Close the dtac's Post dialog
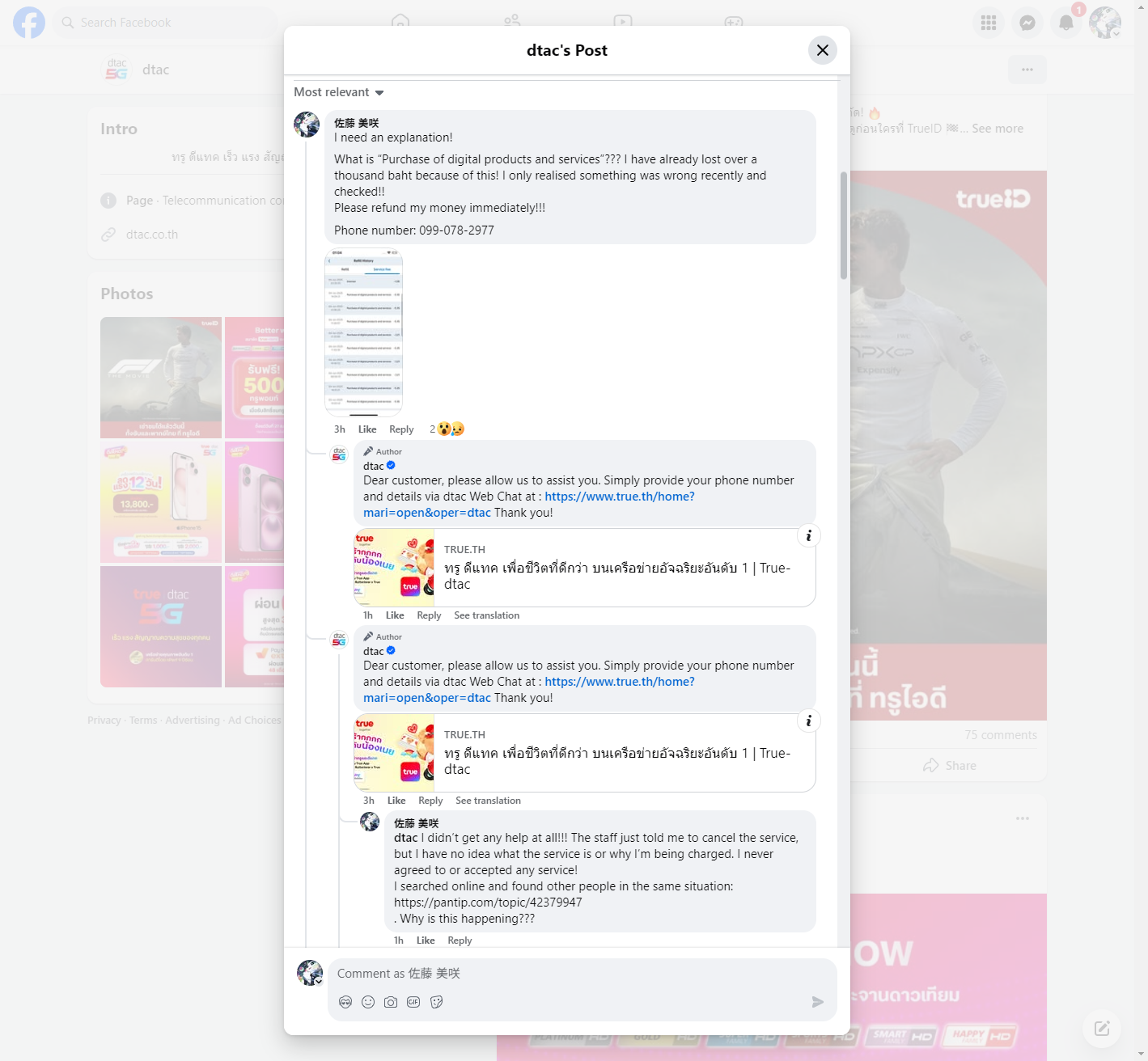The image size is (1148, 1061). 822,50
